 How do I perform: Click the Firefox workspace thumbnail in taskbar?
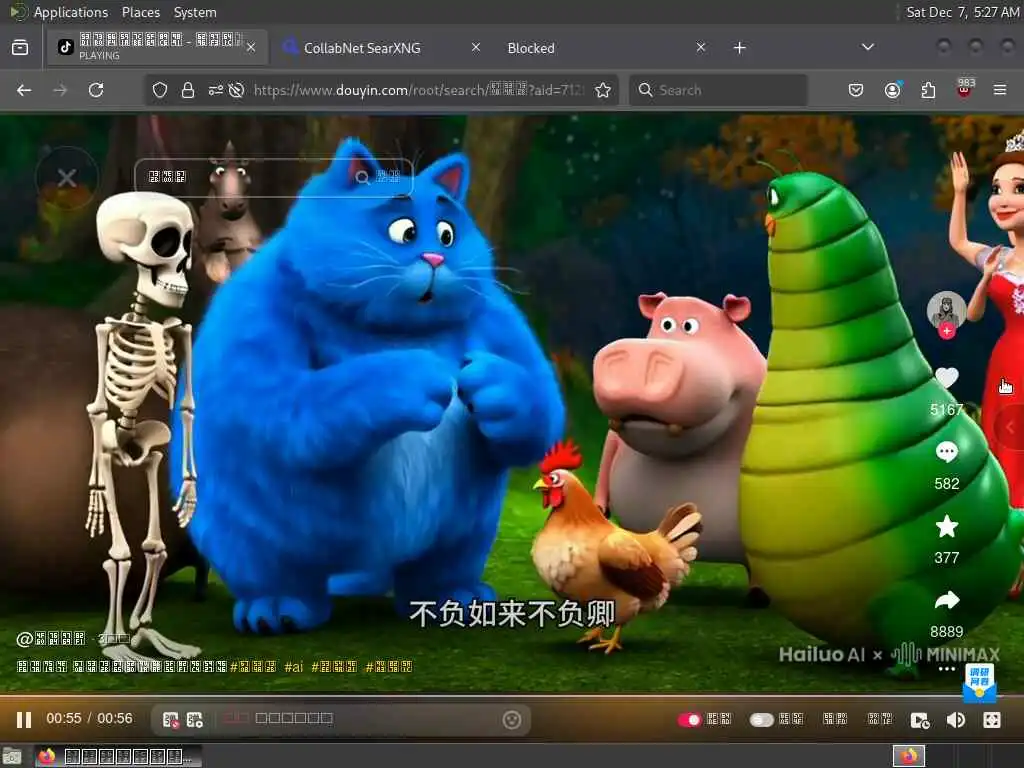(908, 757)
